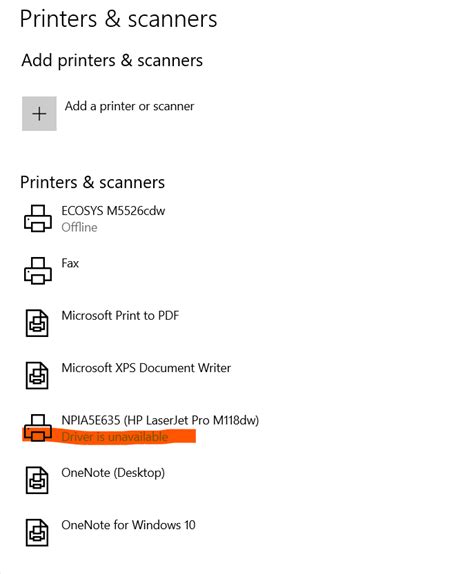Click the ECOSYS M5526cdw printer icon
Screen dimensions: 474x574
38,218
